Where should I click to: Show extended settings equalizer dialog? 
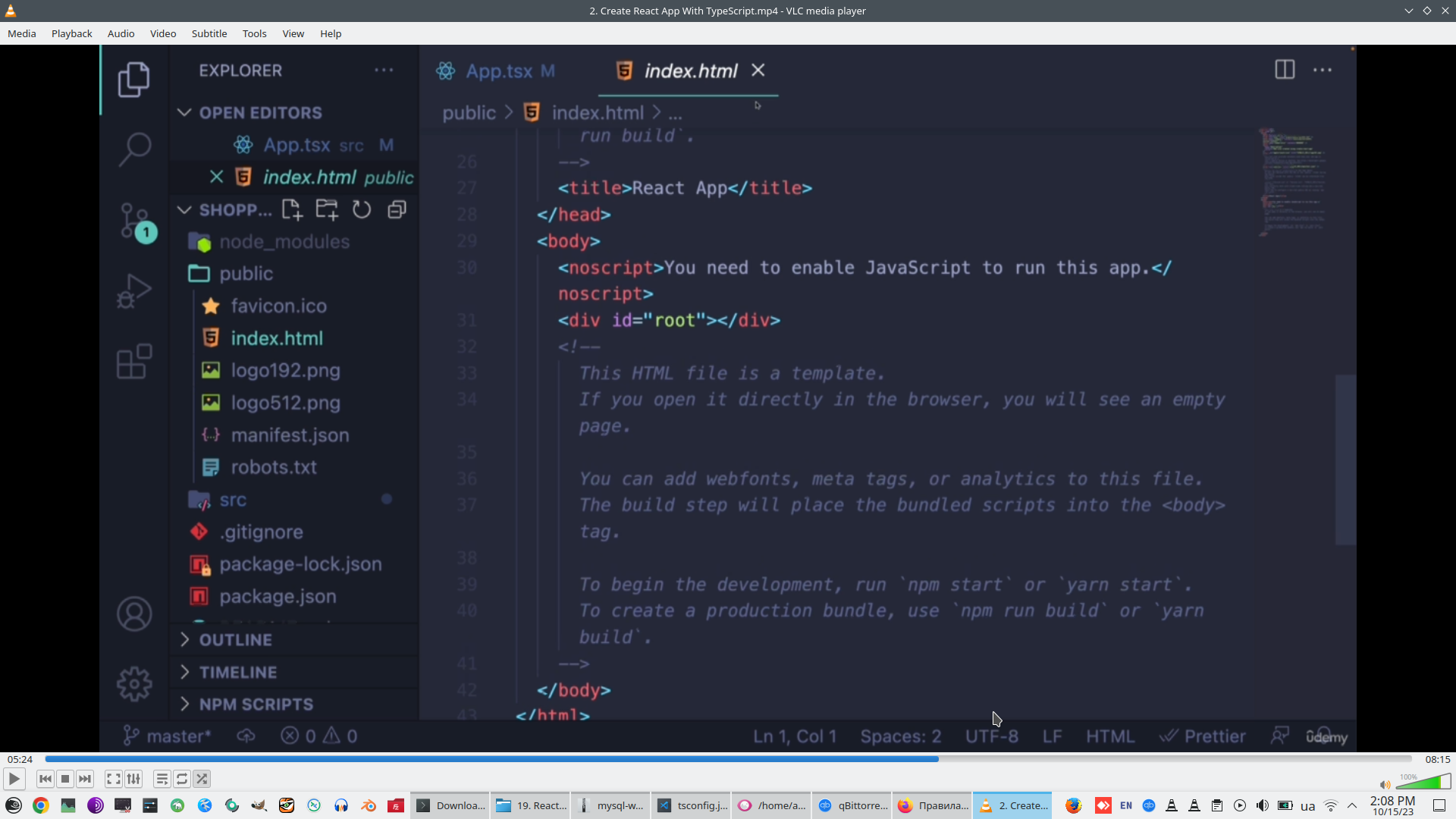tap(133, 779)
